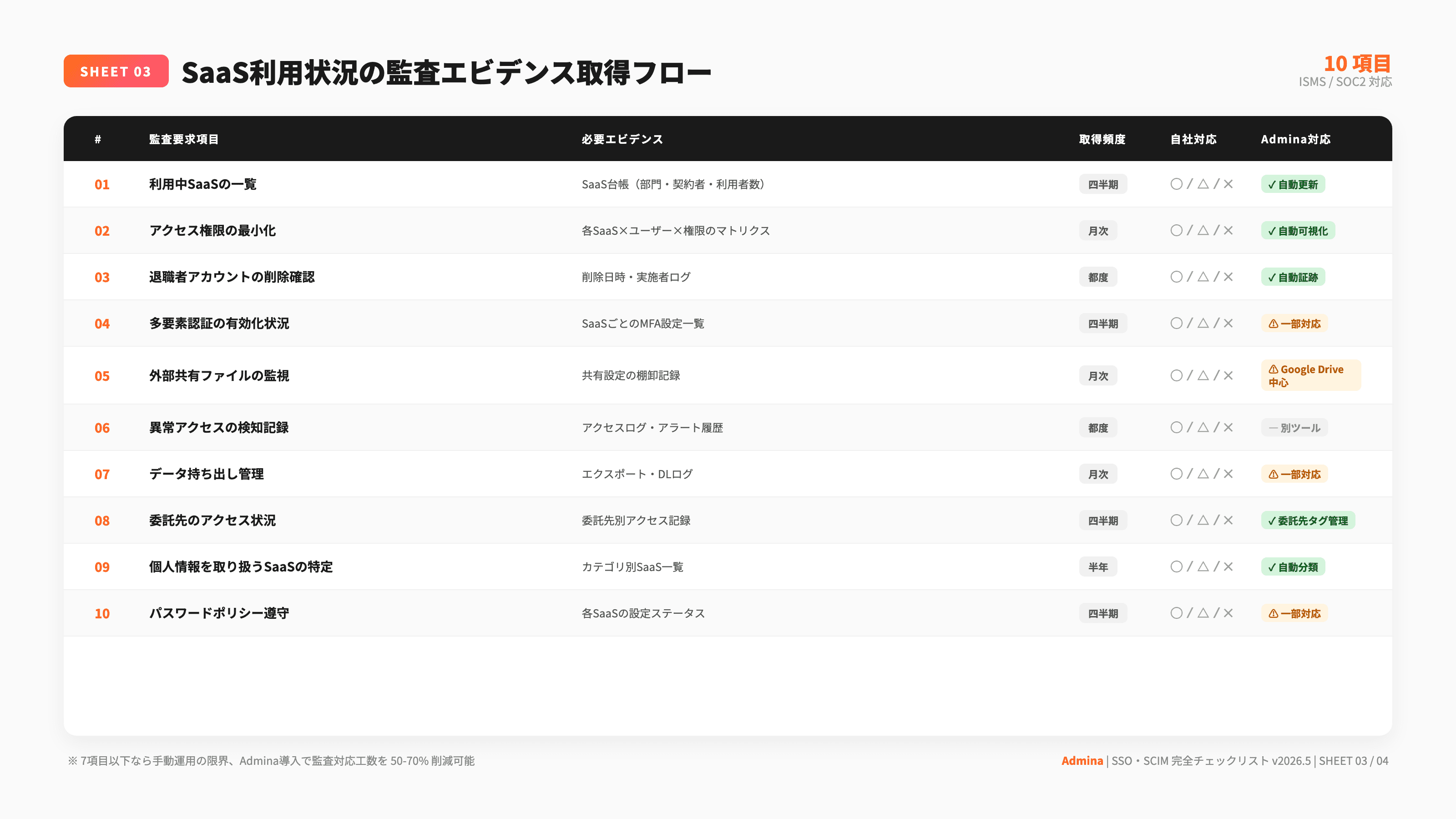Click the ✓ 自動分類 badge

1293,566
